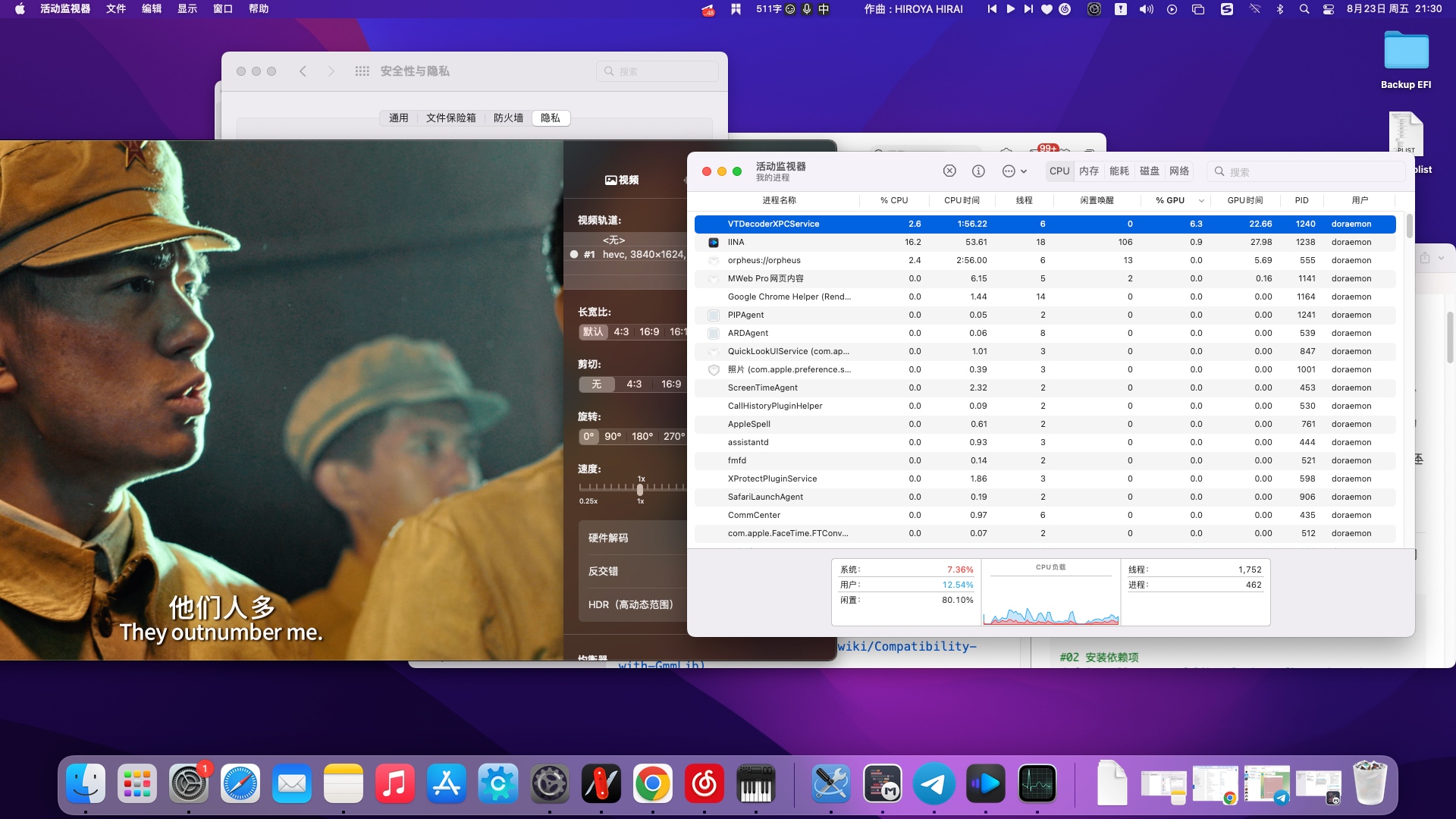The image size is (1456, 819).
Task: Click the CPU负载 graph in Activity Monitor
Action: pyautogui.click(x=1050, y=599)
